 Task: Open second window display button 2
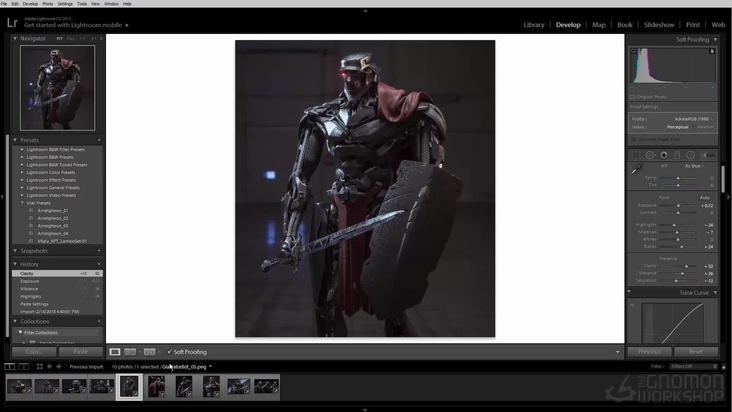tap(24, 367)
